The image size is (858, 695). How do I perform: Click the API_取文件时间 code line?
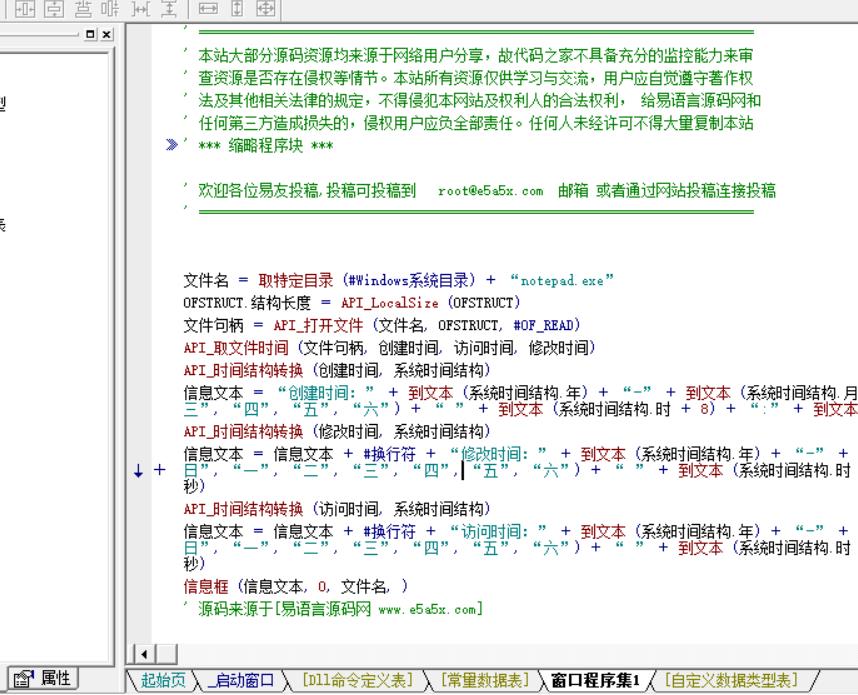point(389,348)
